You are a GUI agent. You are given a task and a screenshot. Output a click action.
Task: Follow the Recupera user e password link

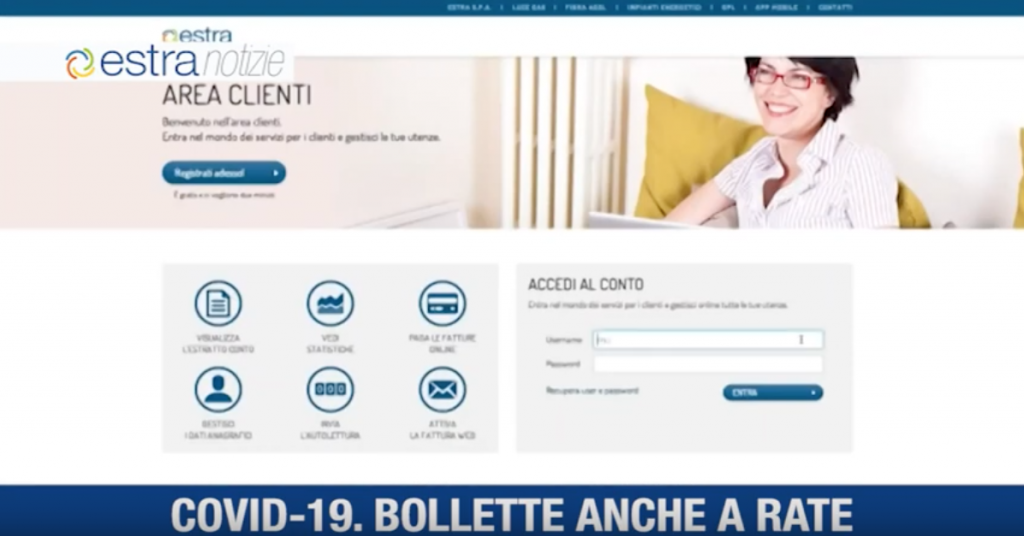592,390
